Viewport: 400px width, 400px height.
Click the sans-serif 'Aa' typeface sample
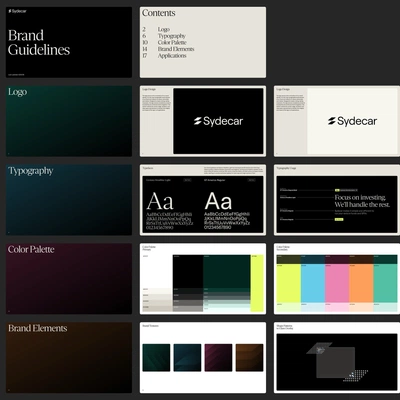click(x=218, y=201)
